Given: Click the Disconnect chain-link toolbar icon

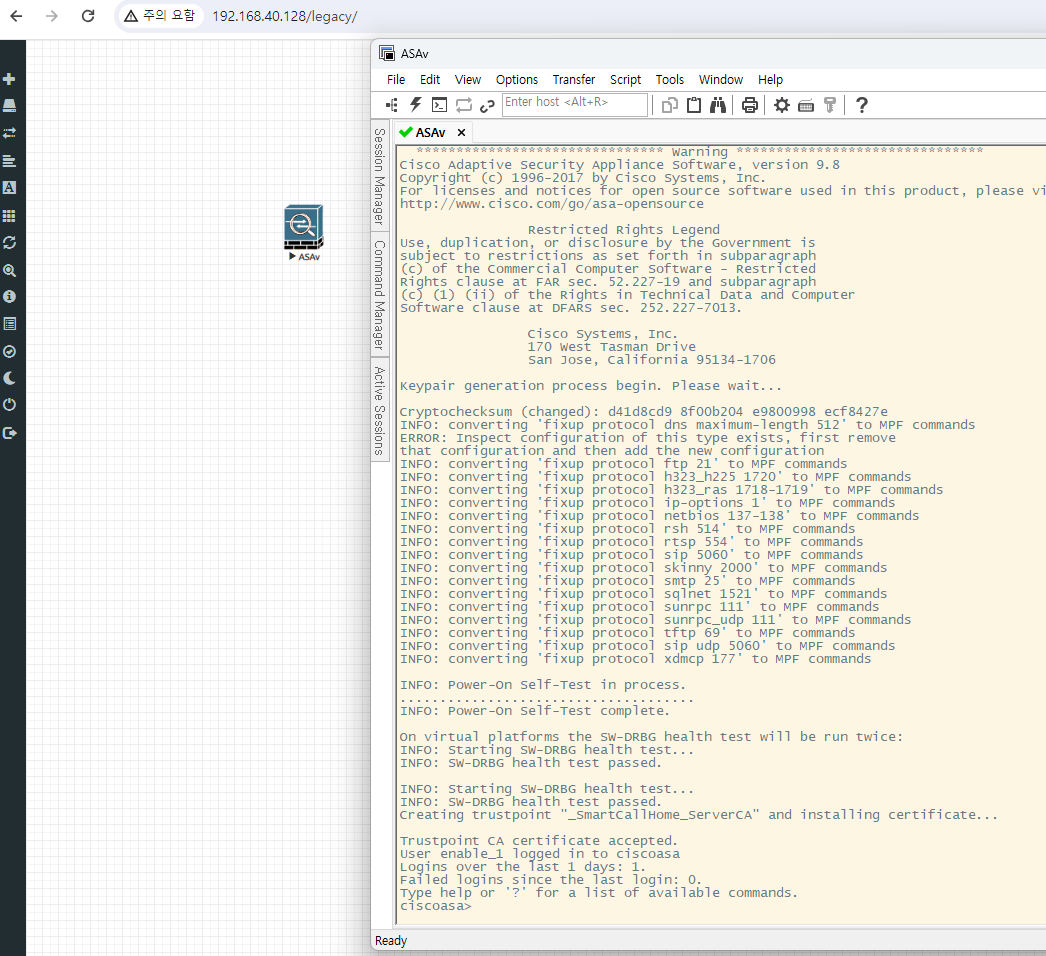Looking at the screenshot, I should pos(487,105).
